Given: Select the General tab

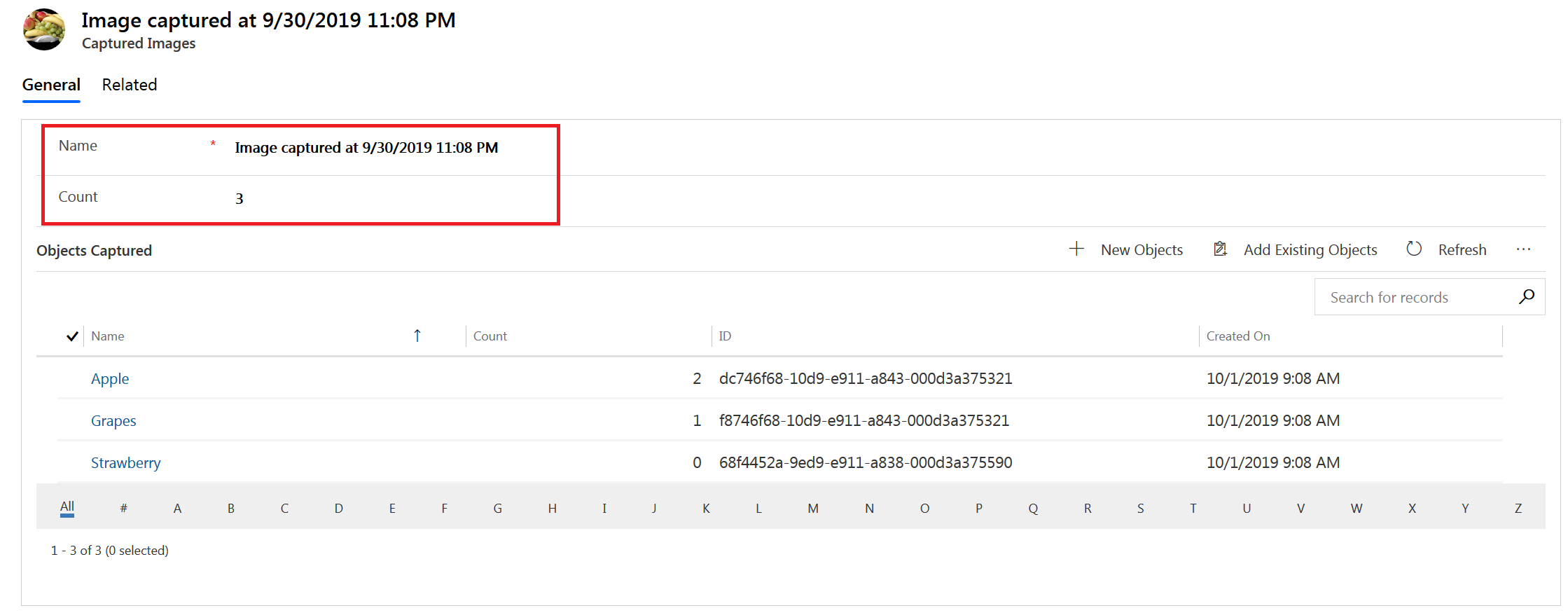Looking at the screenshot, I should point(51,85).
